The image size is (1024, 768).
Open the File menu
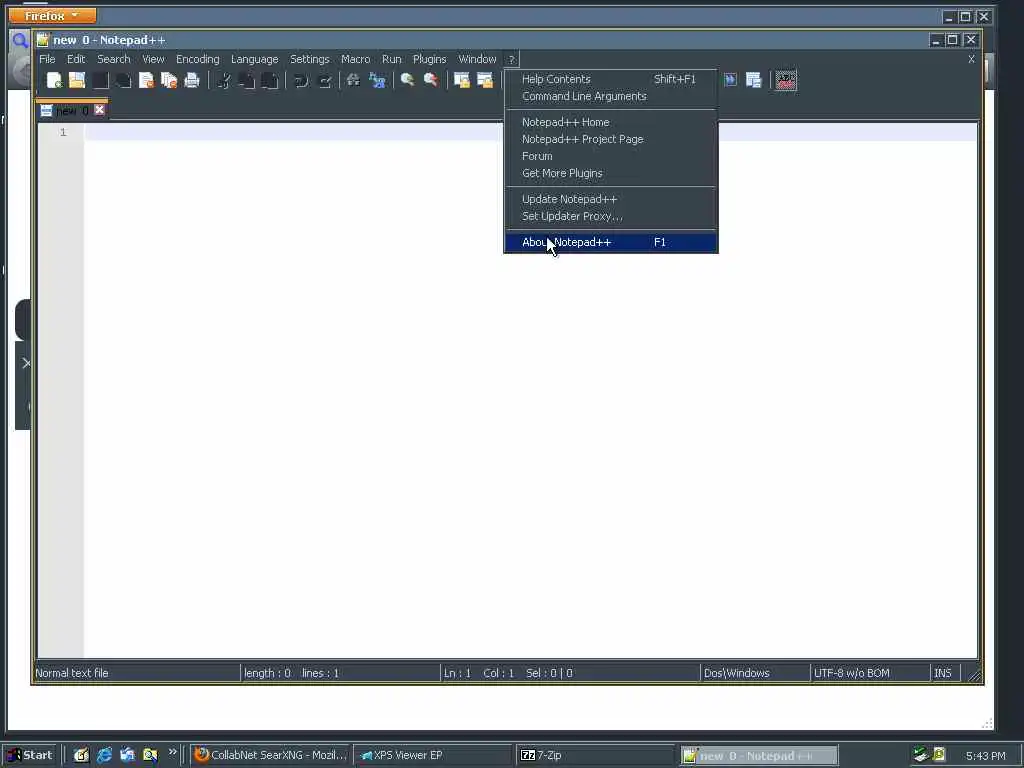pyautogui.click(x=47, y=59)
